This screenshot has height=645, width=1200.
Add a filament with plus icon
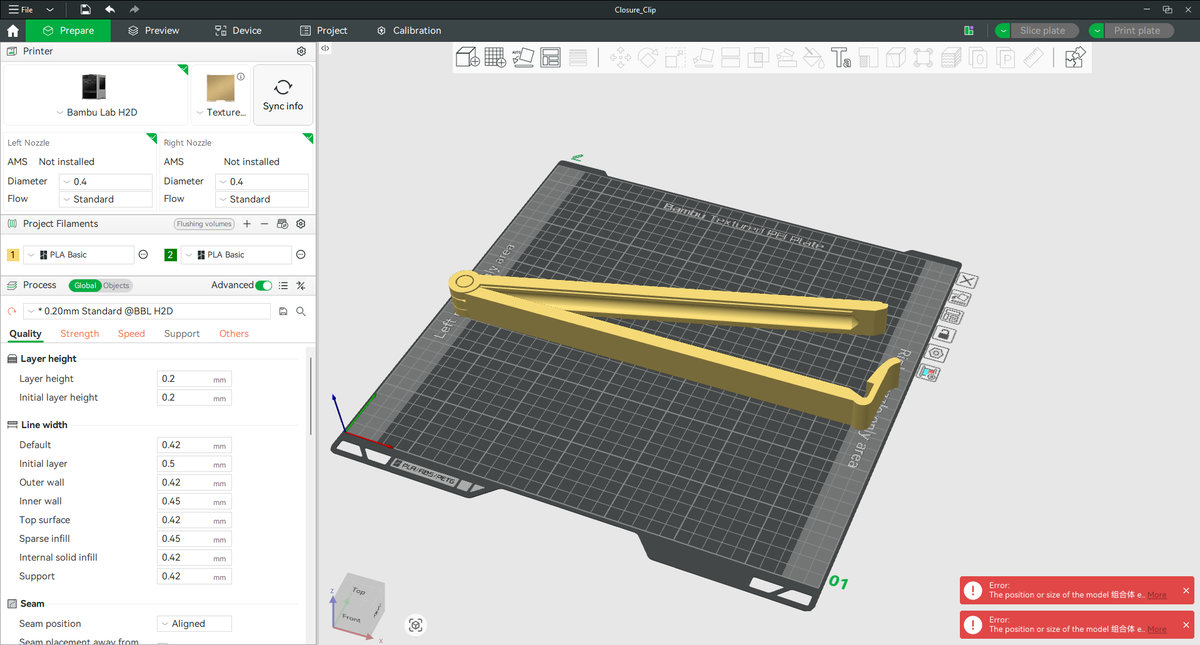(247, 224)
